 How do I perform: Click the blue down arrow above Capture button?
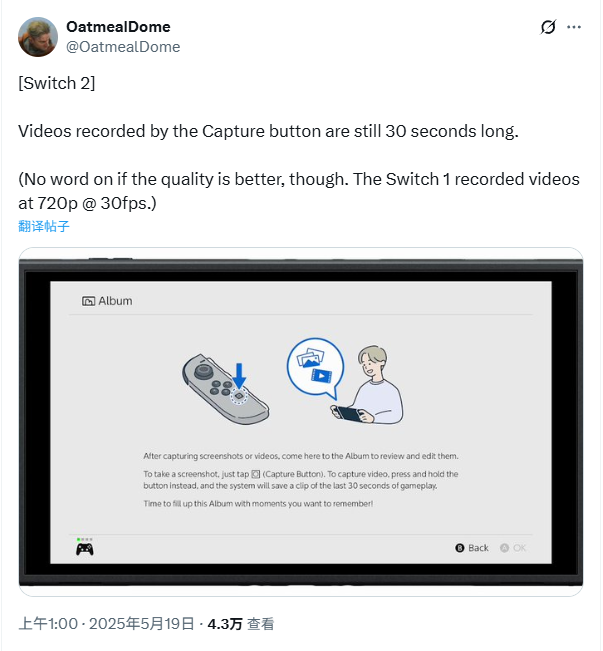(x=239, y=375)
